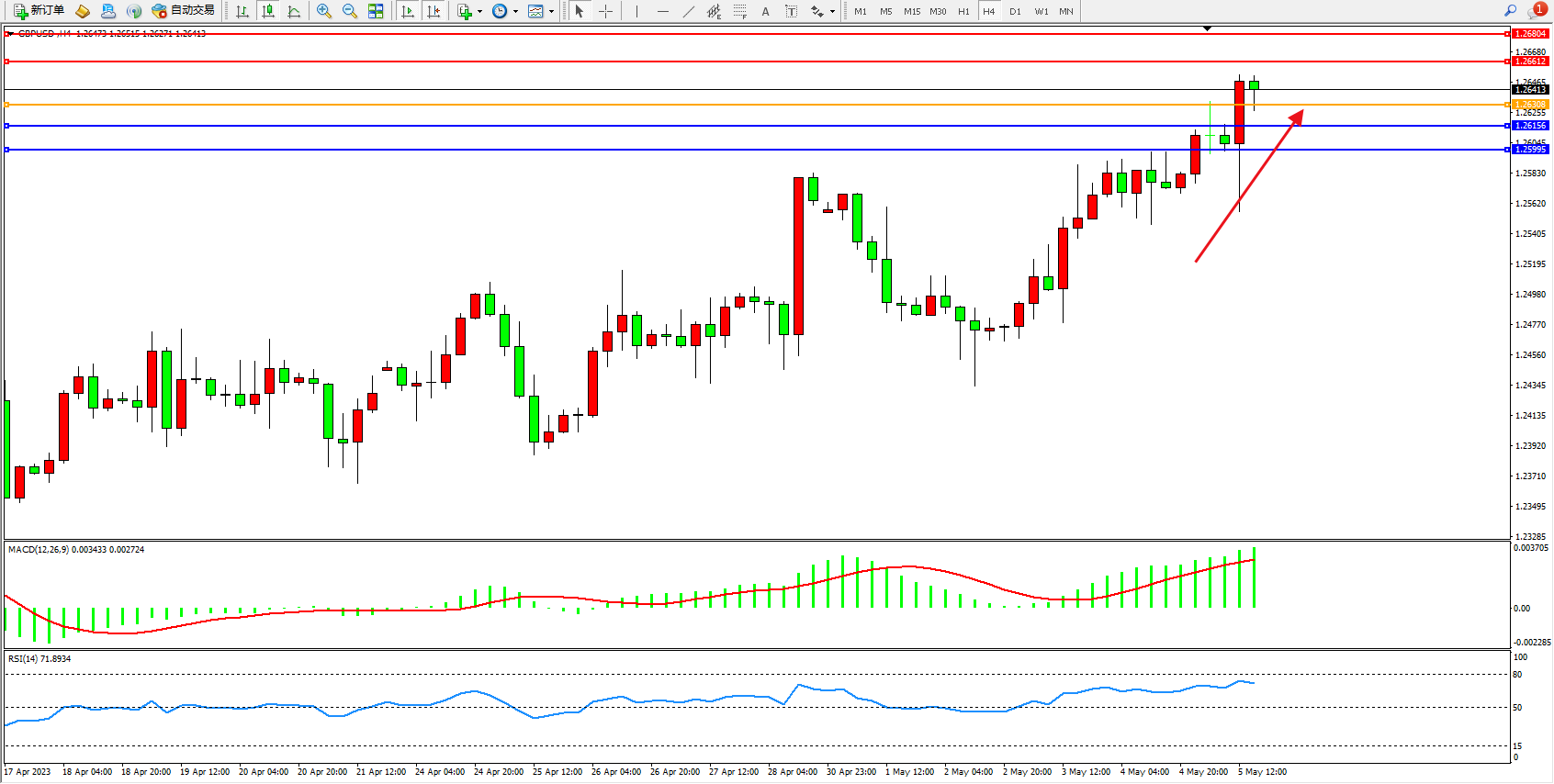The height and width of the screenshot is (784, 1554).
Task: Click the New Order (新订单) button
Action: (x=39, y=11)
